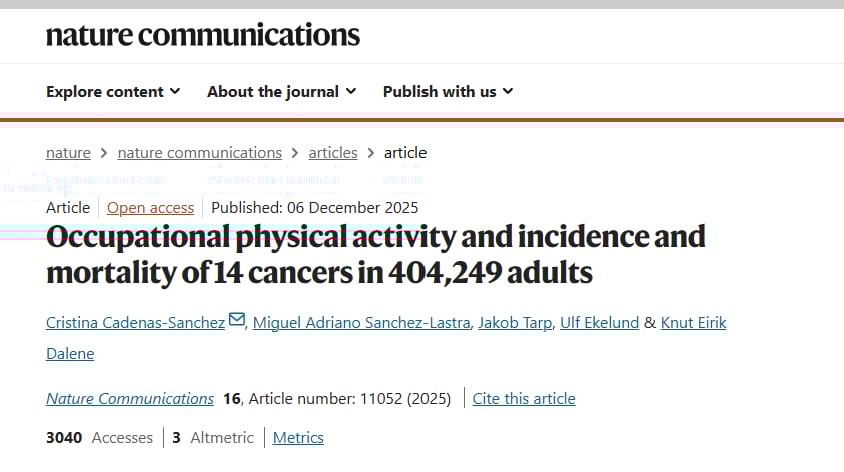This screenshot has width=844, height=472.
Task: Click the Open access link
Action: 151,208
